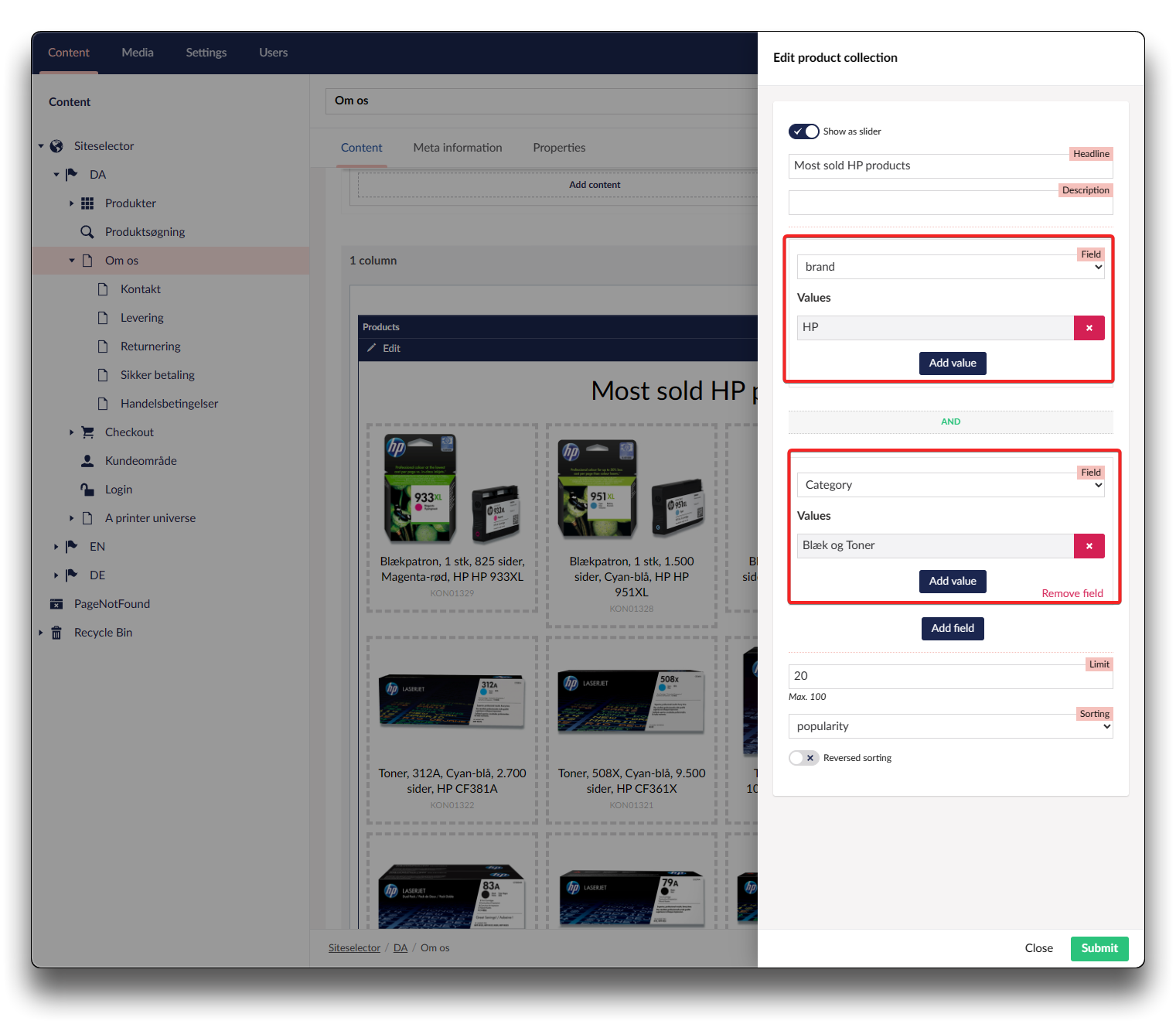1176x1024 pixels.
Task: Click Add value under Category field
Action: point(953,582)
